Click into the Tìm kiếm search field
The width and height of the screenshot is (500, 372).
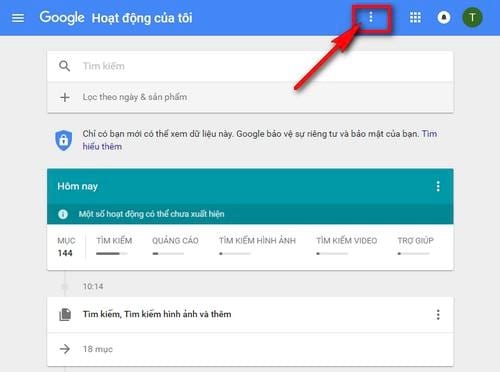click(x=250, y=66)
